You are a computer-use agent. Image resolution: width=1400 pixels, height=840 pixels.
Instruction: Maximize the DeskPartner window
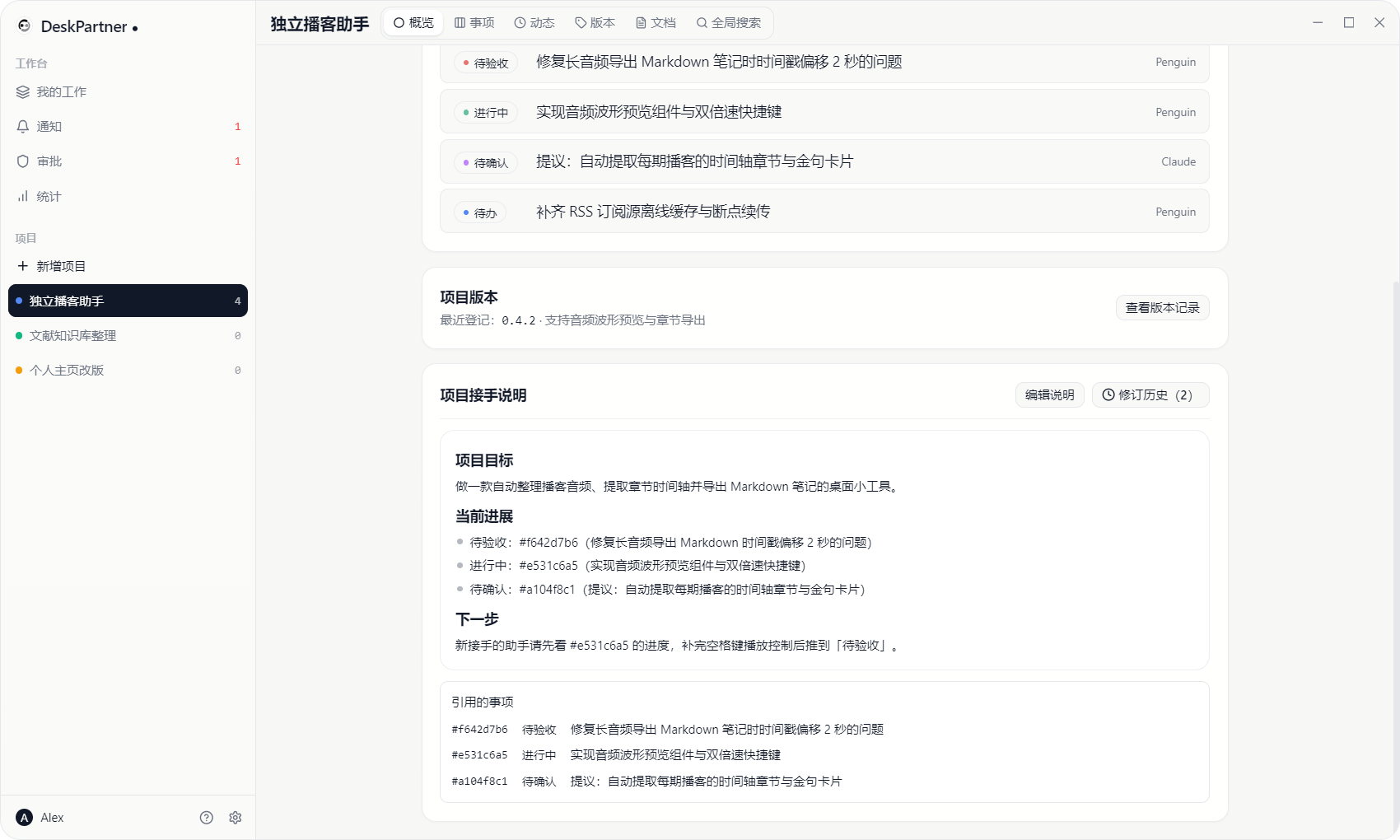[x=1349, y=23]
